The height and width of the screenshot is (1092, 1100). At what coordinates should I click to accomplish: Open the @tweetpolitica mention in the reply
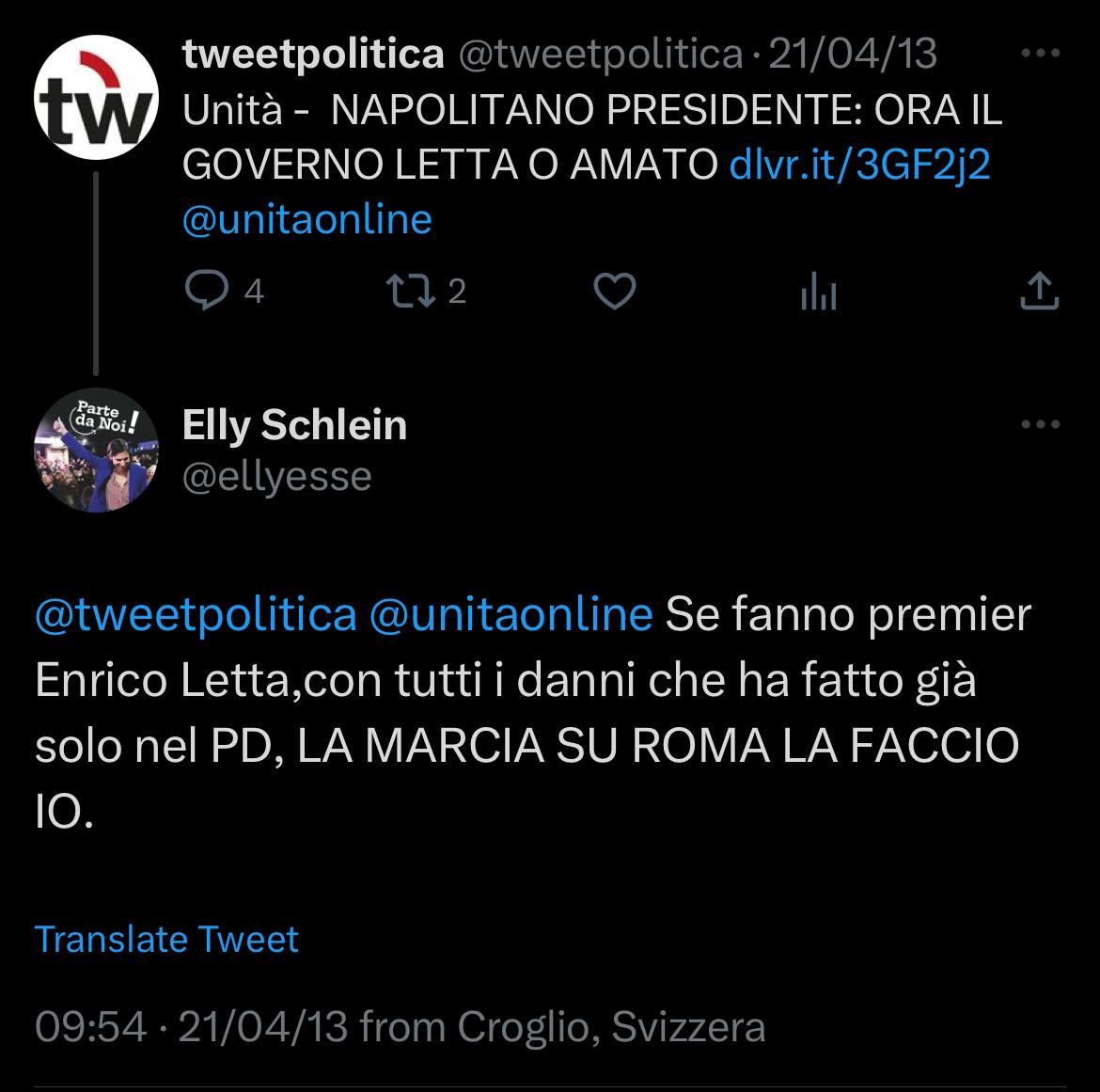(196, 615)
